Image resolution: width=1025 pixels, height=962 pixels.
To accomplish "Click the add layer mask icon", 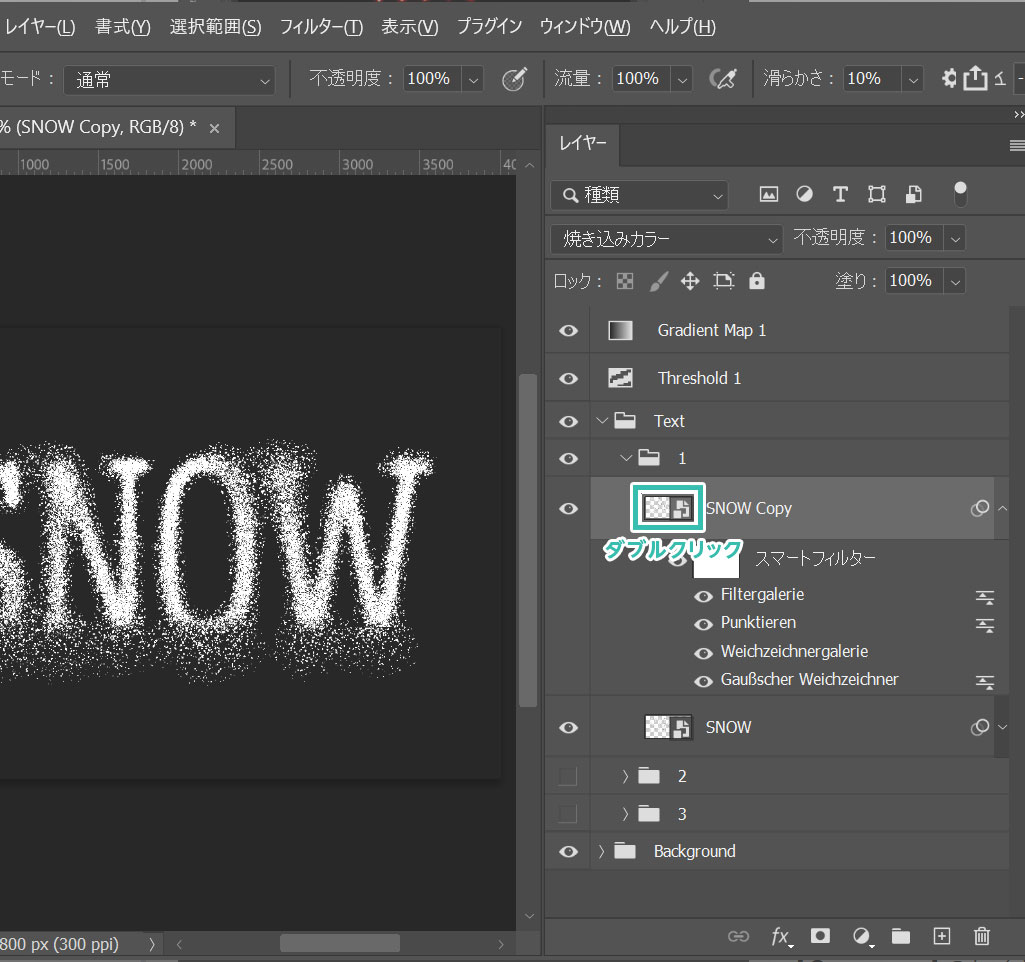I will [820, 936].
